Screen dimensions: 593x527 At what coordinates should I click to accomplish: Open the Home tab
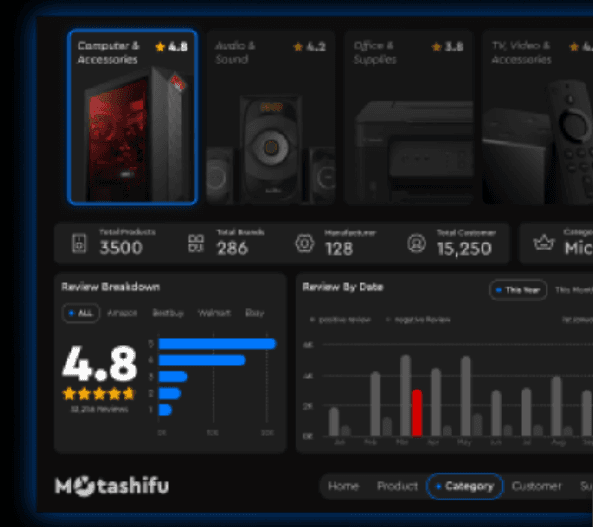click(x=343, y=486)
